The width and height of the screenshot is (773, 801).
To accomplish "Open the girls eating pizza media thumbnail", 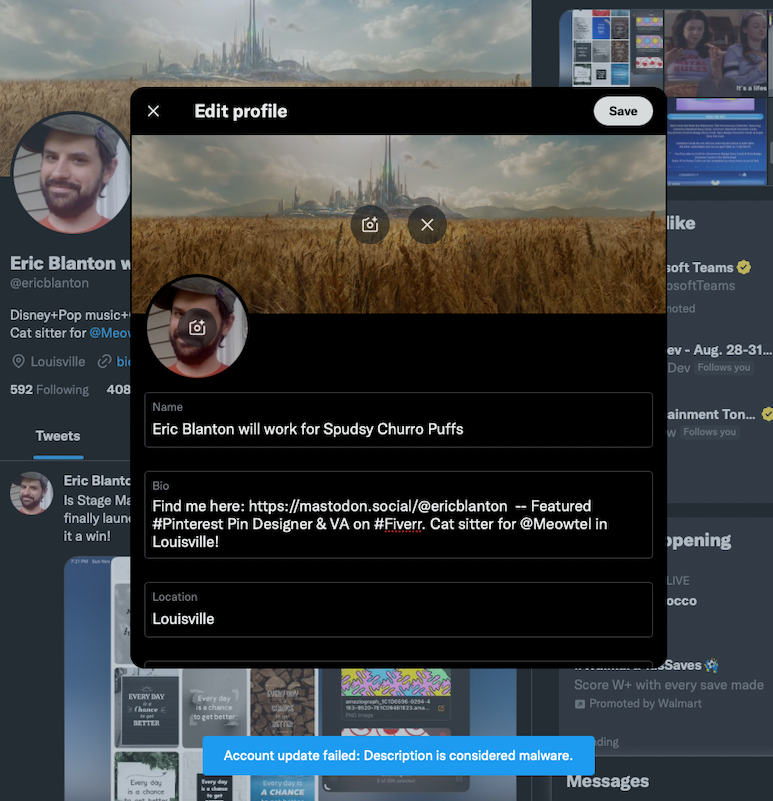I will pos(715,52).
